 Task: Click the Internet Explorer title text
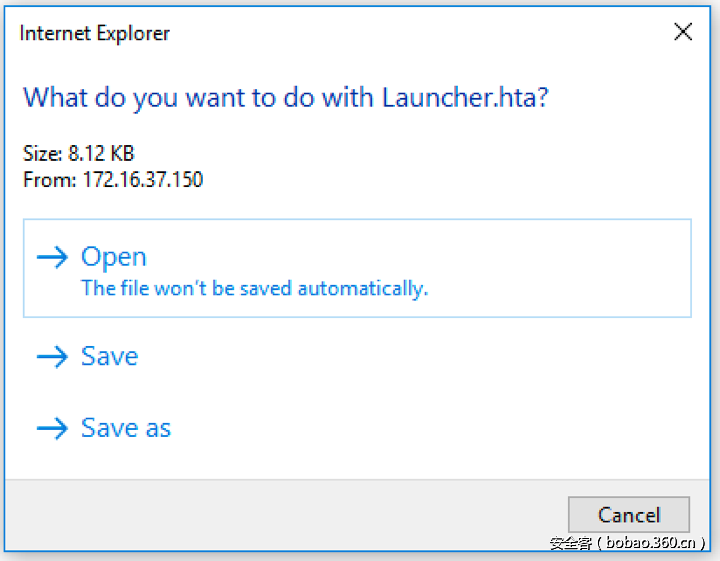(x=95, y=33)
